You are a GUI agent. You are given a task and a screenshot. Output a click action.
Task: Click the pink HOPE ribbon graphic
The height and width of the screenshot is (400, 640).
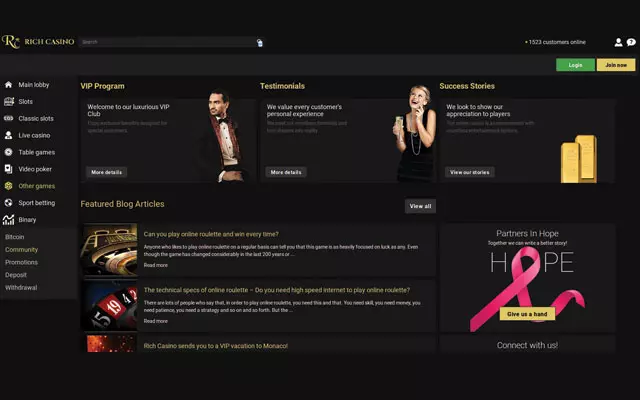(528, 288)
